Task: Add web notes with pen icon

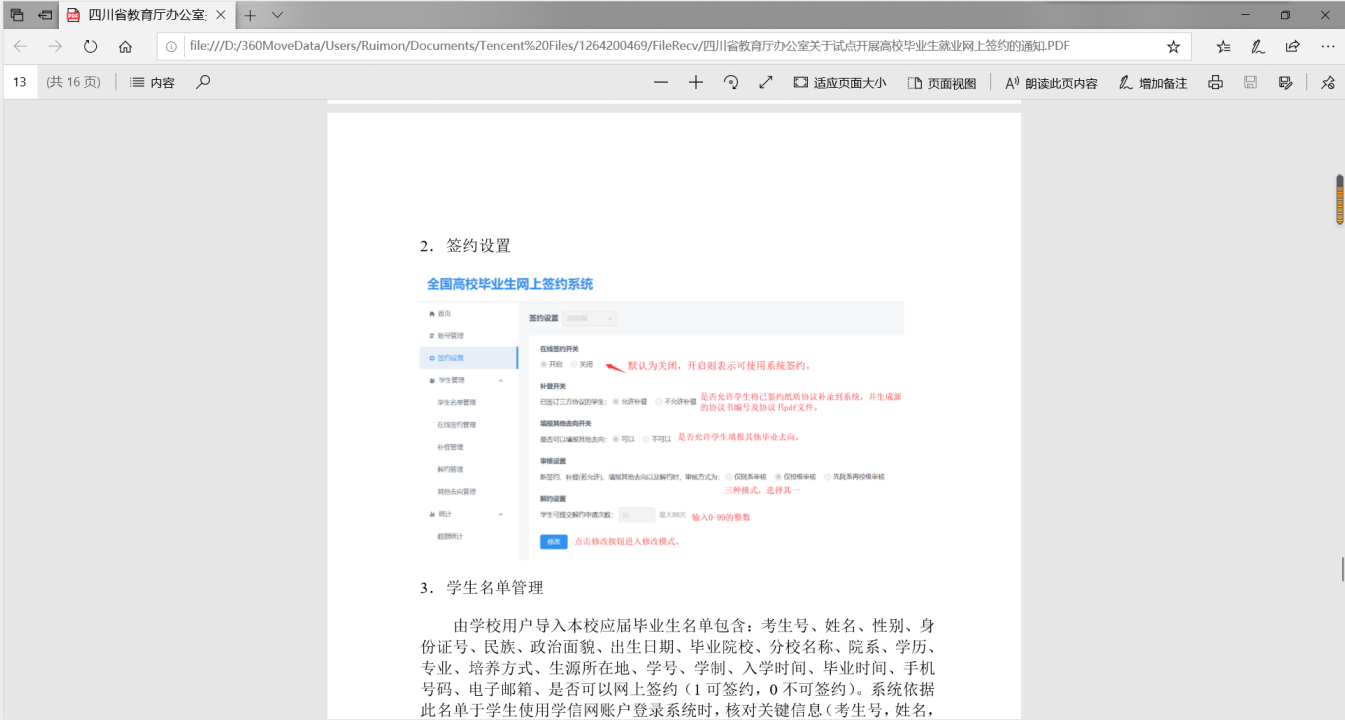Action: 1258,46
